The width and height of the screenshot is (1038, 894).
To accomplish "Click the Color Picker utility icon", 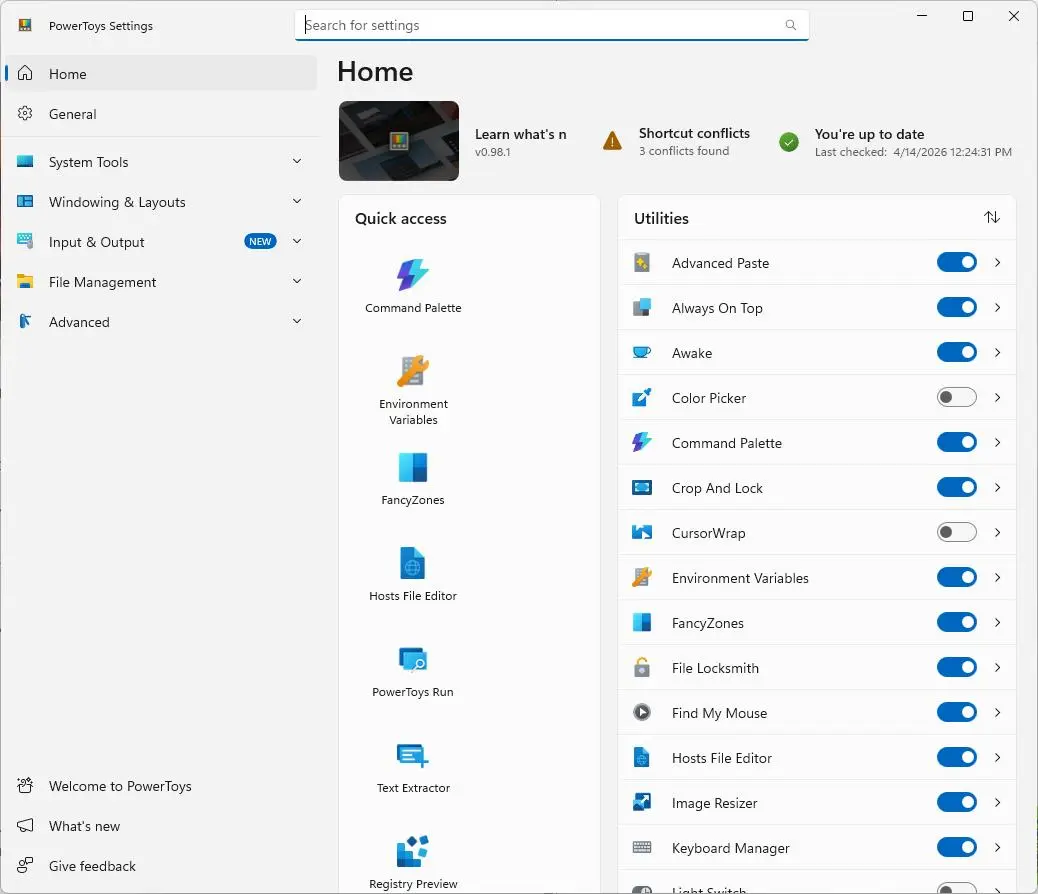I will click(x=641, y=398).
